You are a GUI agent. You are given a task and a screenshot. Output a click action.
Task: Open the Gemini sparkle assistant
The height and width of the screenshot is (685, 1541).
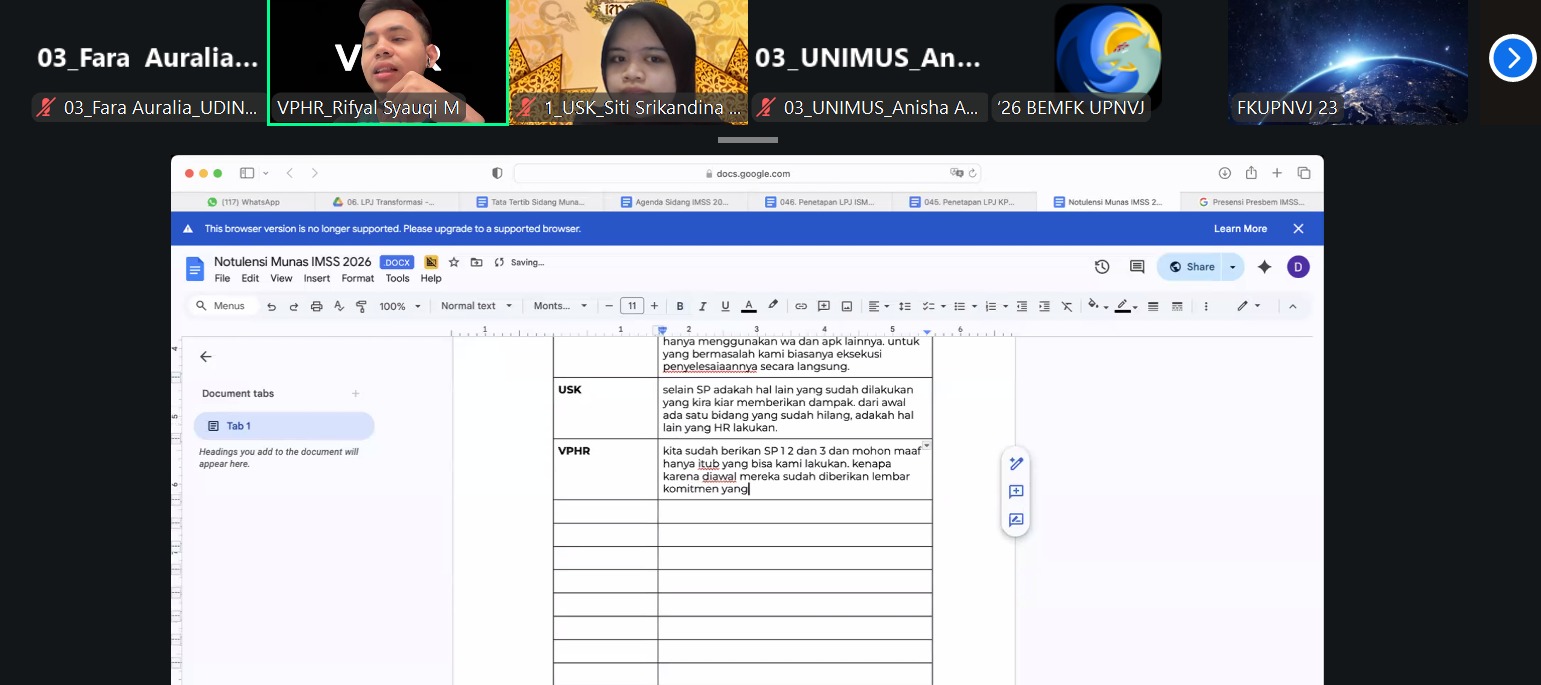[1264, 267]
